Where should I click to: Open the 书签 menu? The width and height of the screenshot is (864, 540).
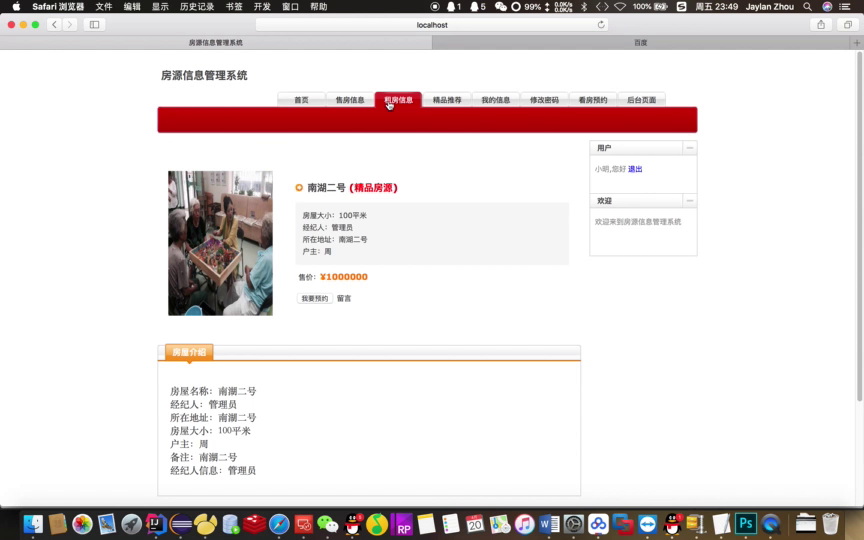234,7
